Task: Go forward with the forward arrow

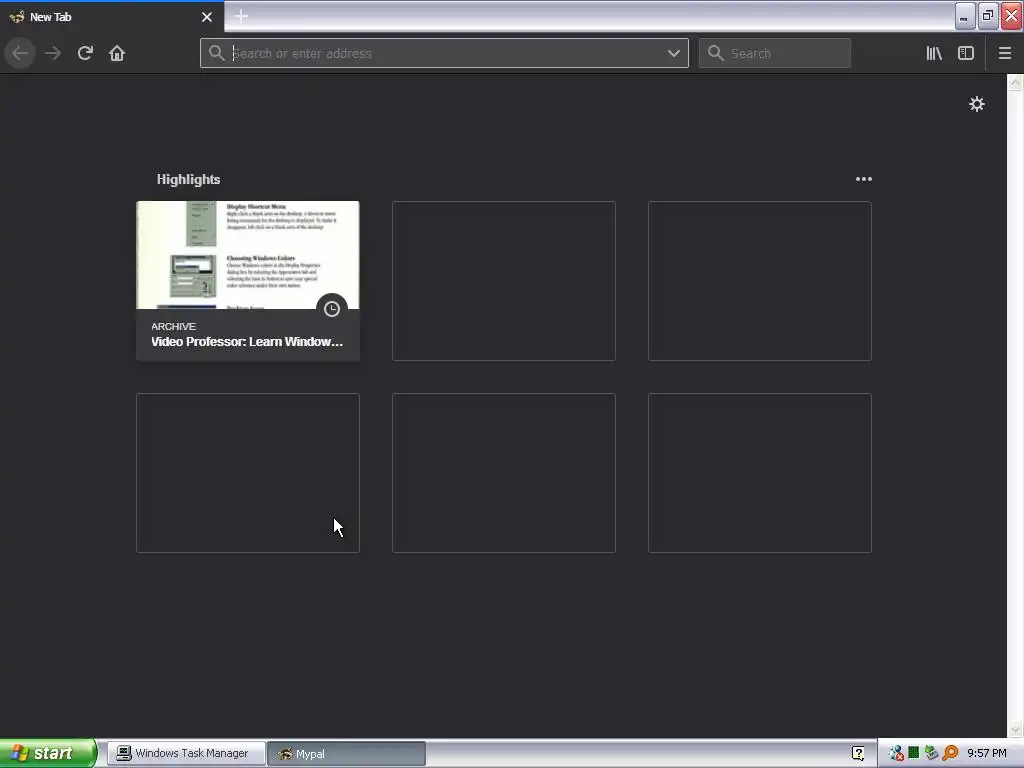Action: [x=53, y=53]
